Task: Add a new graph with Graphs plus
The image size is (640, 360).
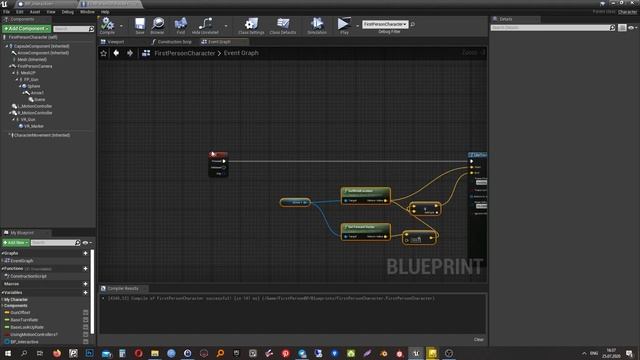Action: point(85,253)
